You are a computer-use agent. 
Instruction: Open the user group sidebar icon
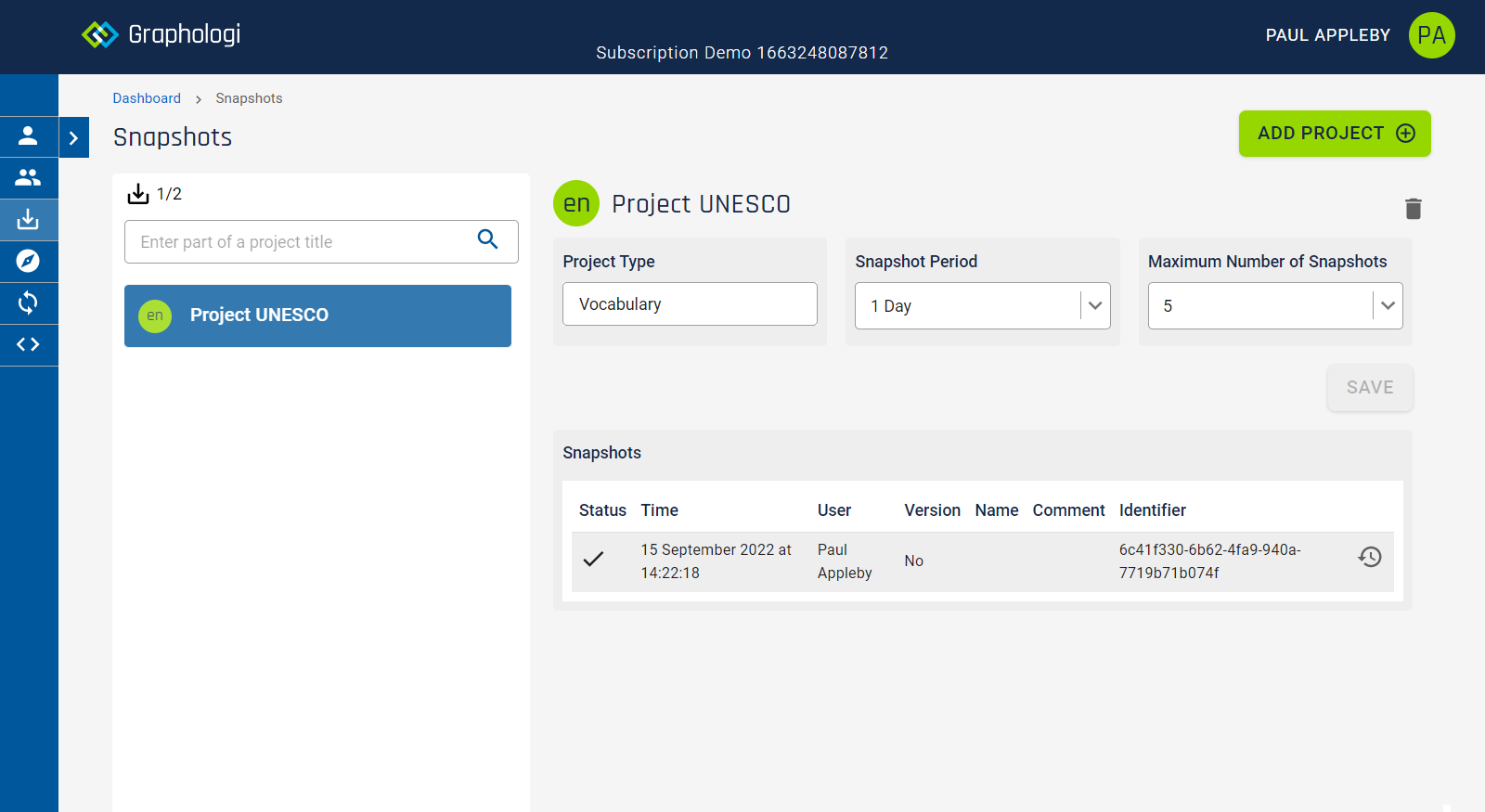pos(28,177)
